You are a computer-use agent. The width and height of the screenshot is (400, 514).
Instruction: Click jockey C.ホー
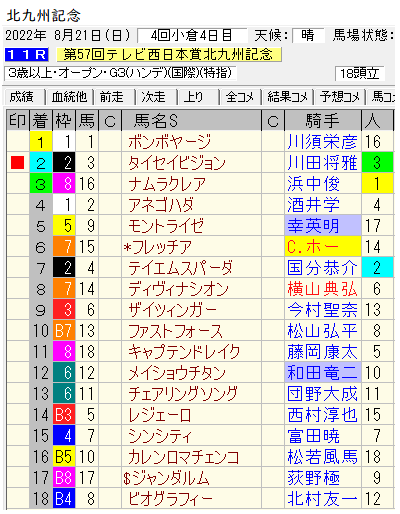click(313, 247)
